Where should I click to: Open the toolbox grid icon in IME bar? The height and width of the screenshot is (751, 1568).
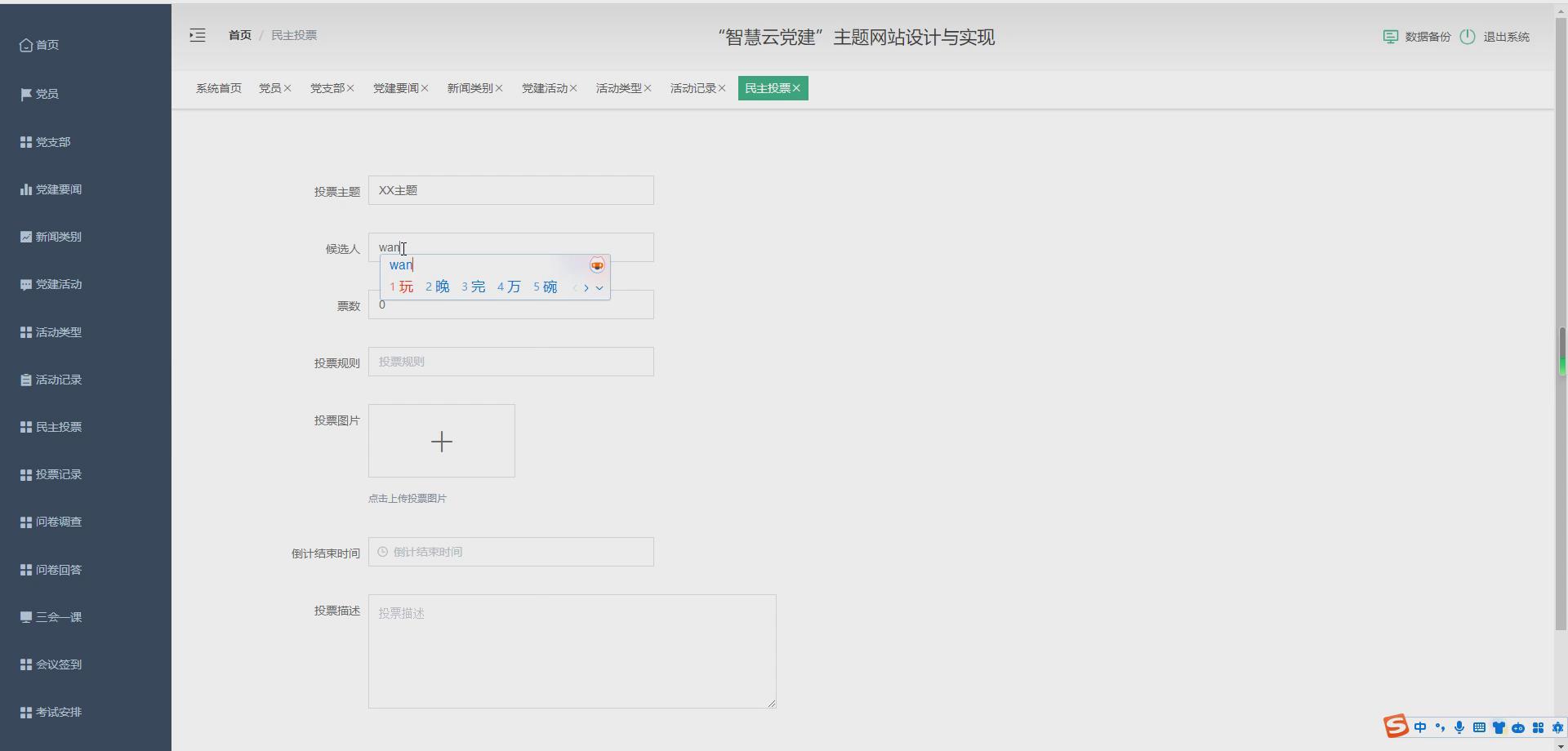tap(1538, 727)
